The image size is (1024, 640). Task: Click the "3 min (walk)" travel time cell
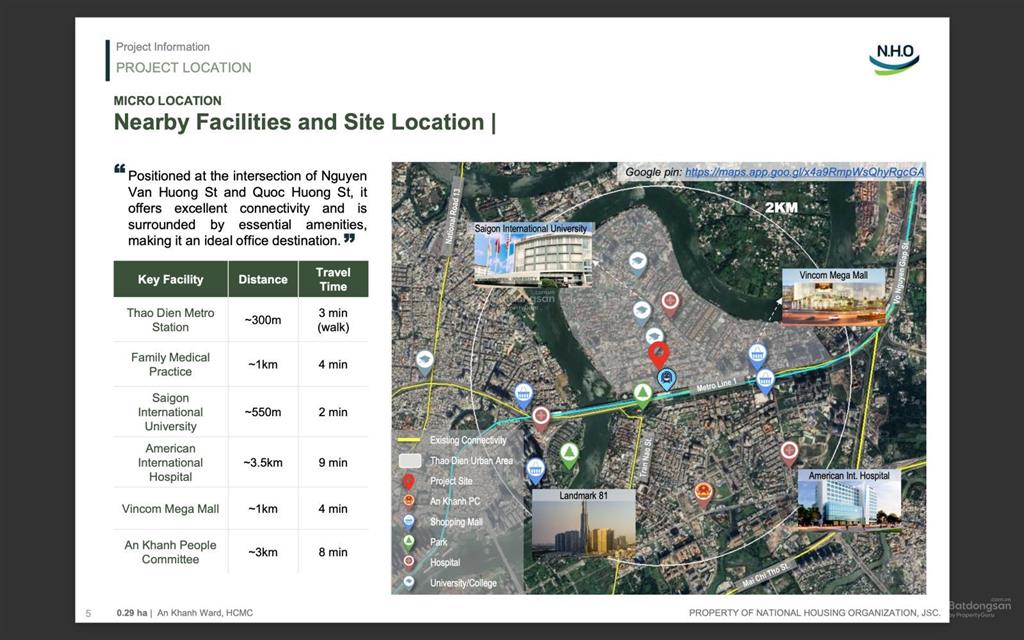click(333, 320)
